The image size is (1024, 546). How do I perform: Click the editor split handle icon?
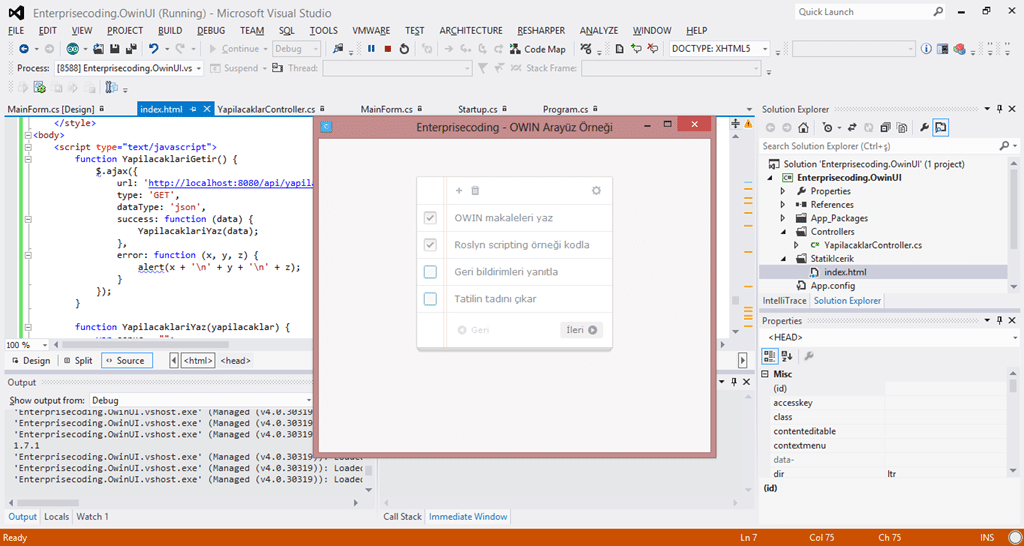click(x=735, y=123)
